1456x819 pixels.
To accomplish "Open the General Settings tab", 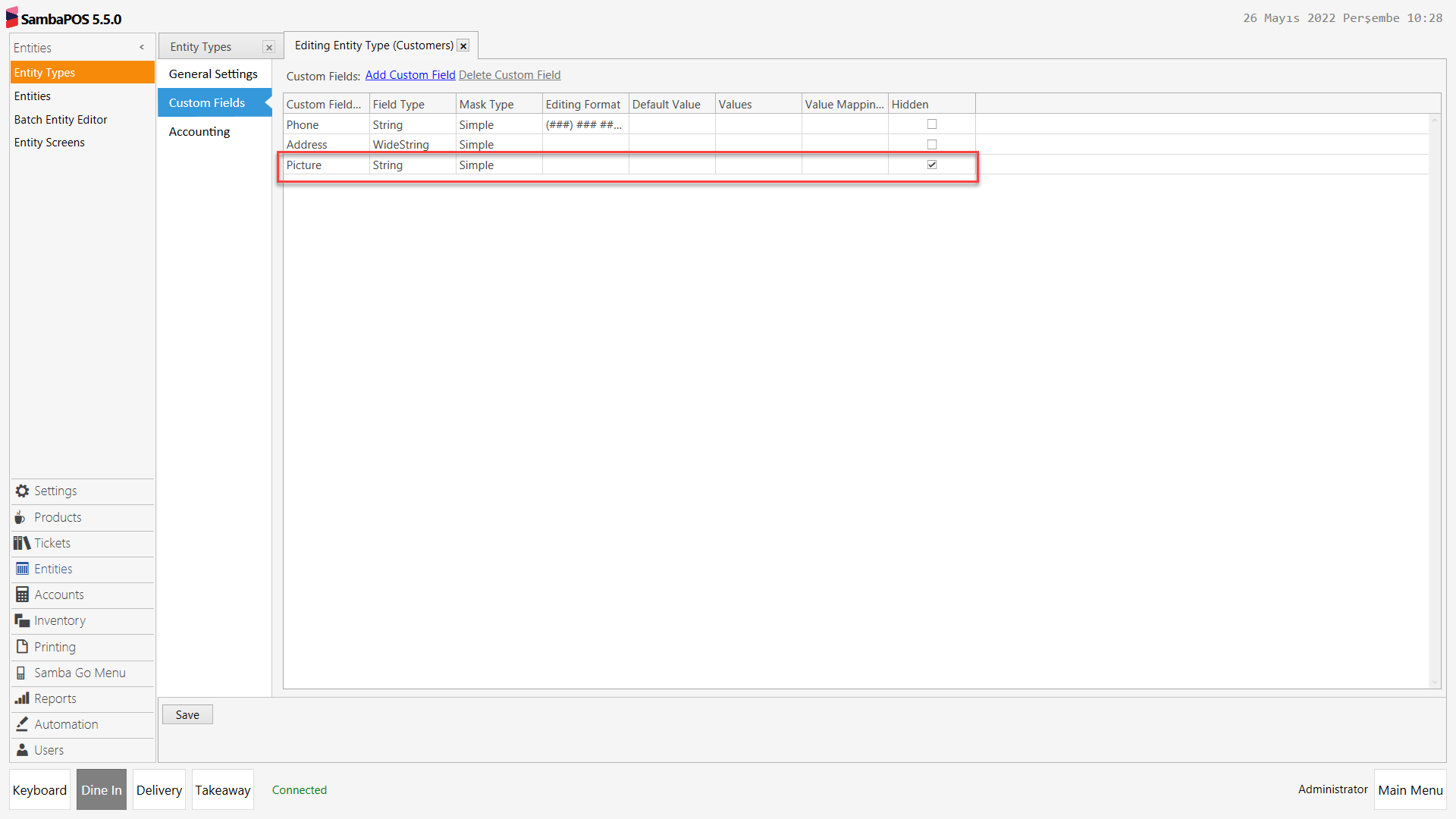I will (213, 74).
